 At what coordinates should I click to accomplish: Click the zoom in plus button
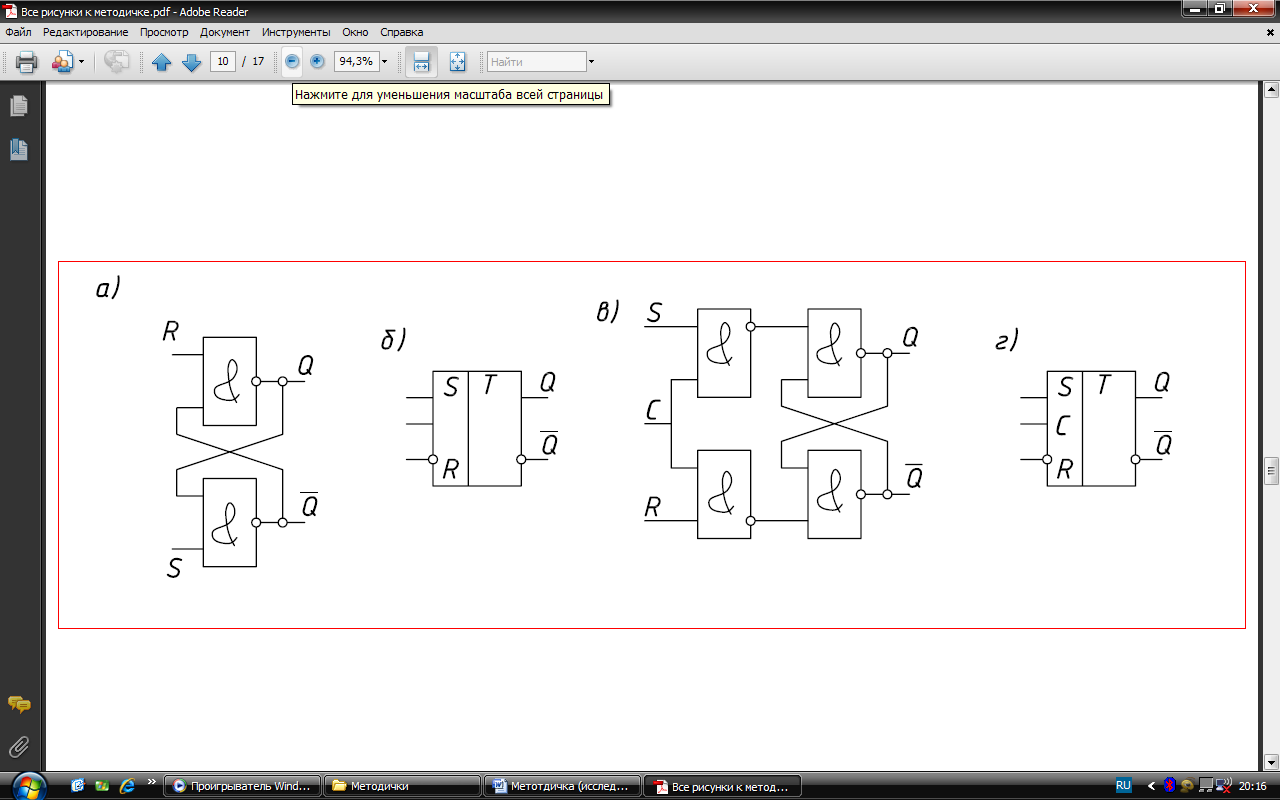coord(318,62)
